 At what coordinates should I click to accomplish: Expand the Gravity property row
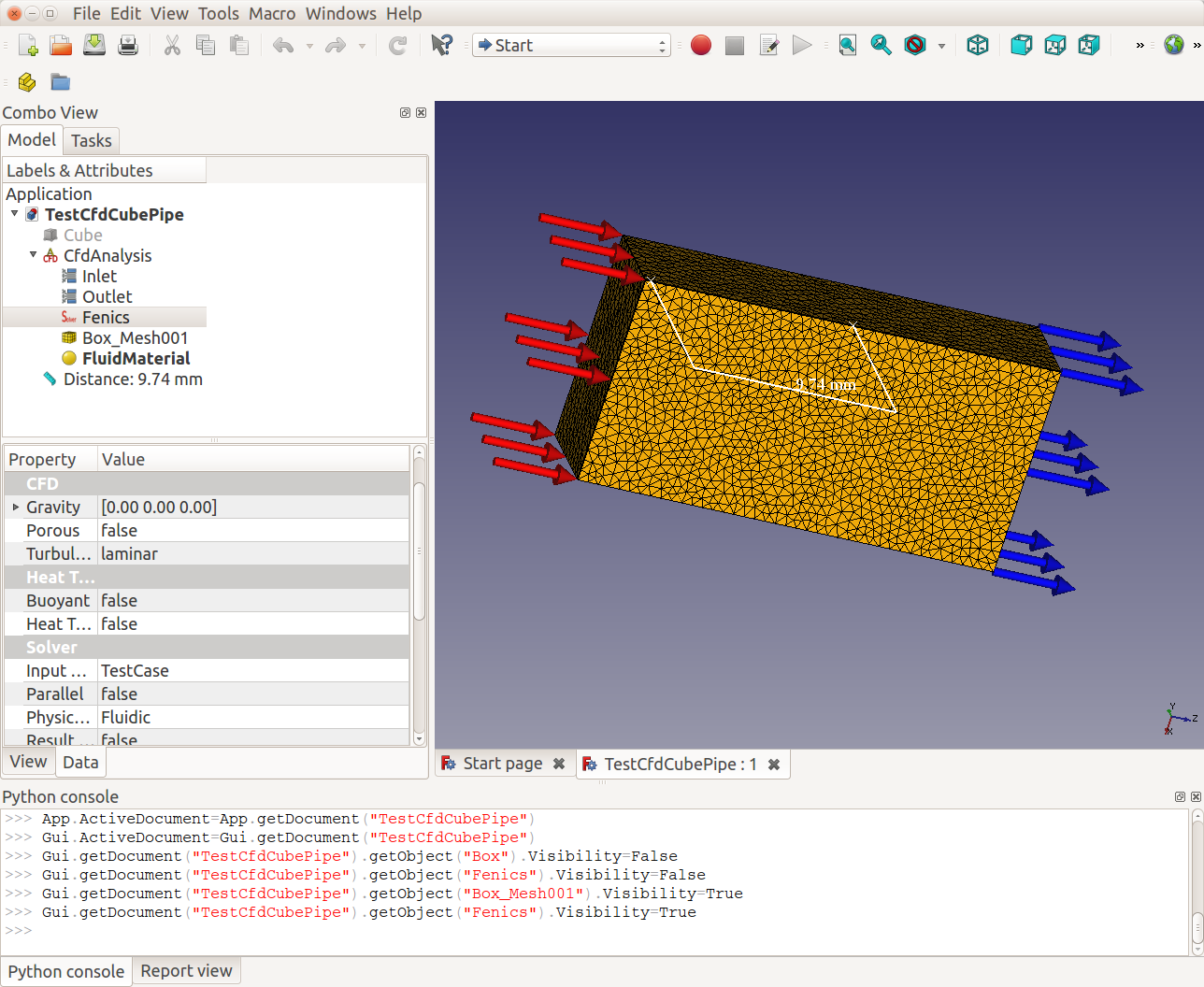[15, 507]
